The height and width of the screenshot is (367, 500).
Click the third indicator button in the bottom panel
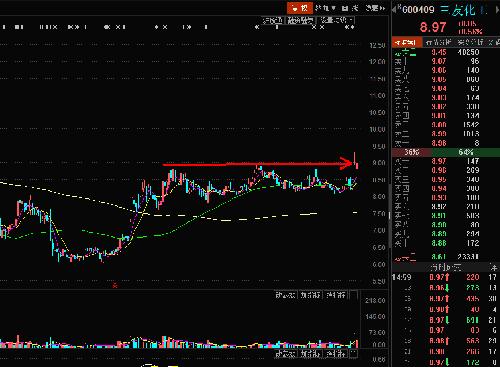[336, 354]
